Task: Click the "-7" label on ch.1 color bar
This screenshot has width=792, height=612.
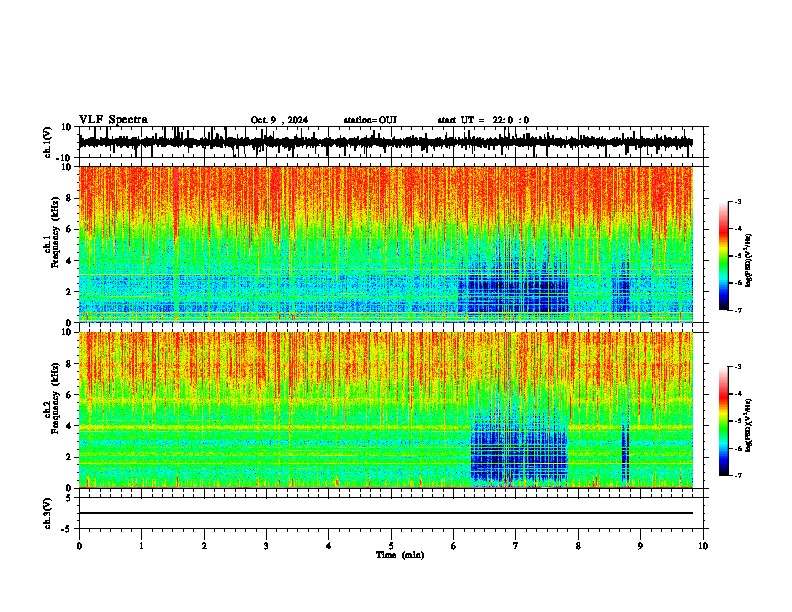Action: pos(737,310)
